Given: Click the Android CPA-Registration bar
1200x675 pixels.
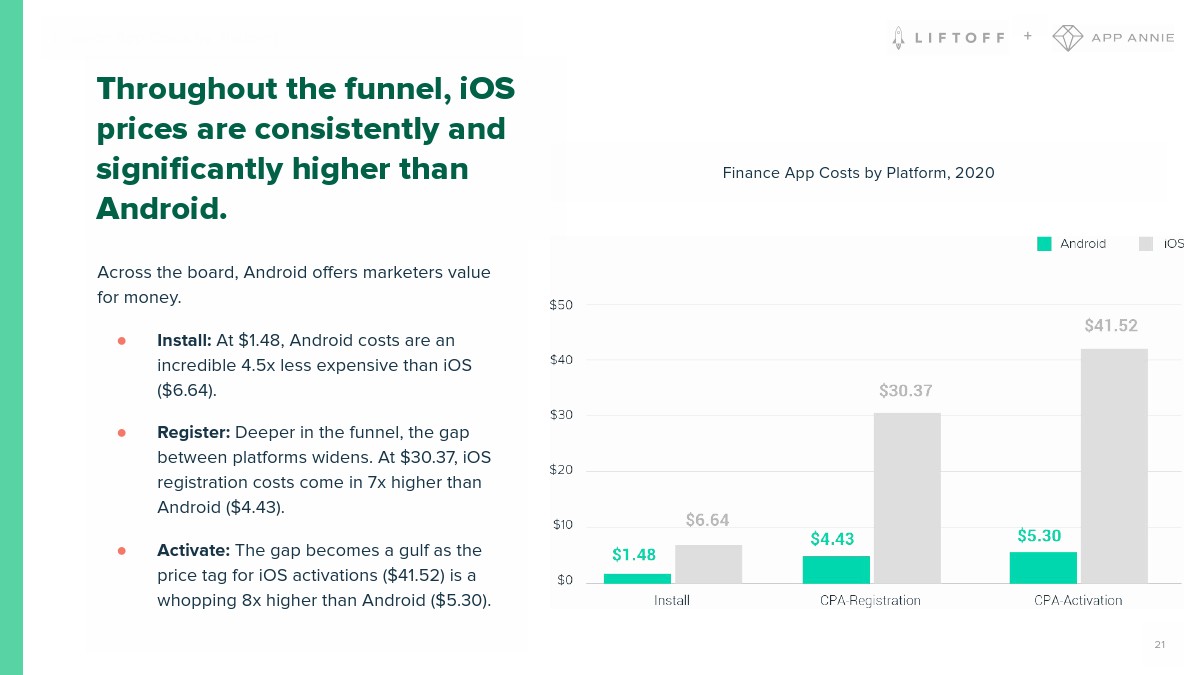Looking at the screenshot, I should tap(836, 569).
